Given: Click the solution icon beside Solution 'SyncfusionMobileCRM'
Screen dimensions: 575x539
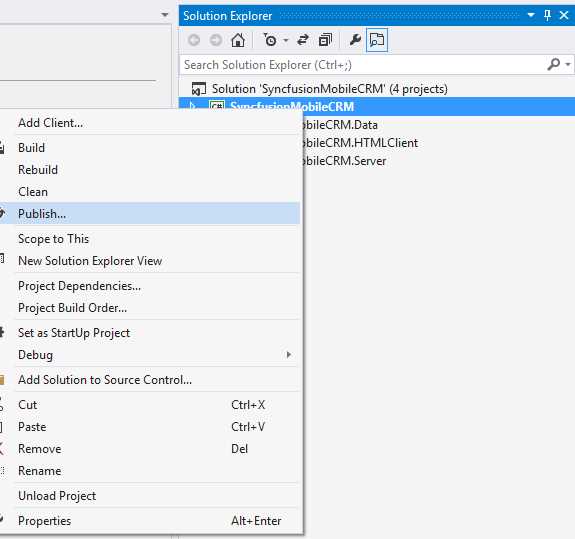Looking at the screenshot, I should [x=199, y=89].
